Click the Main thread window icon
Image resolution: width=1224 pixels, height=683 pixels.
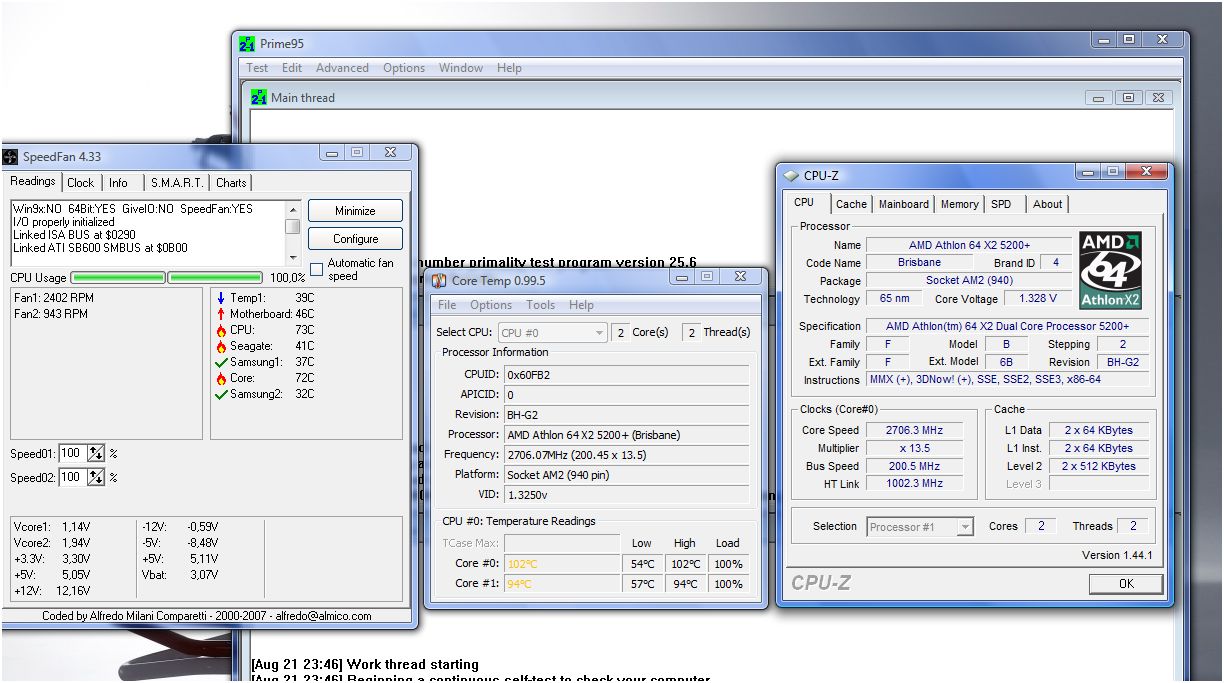(259, 98)
